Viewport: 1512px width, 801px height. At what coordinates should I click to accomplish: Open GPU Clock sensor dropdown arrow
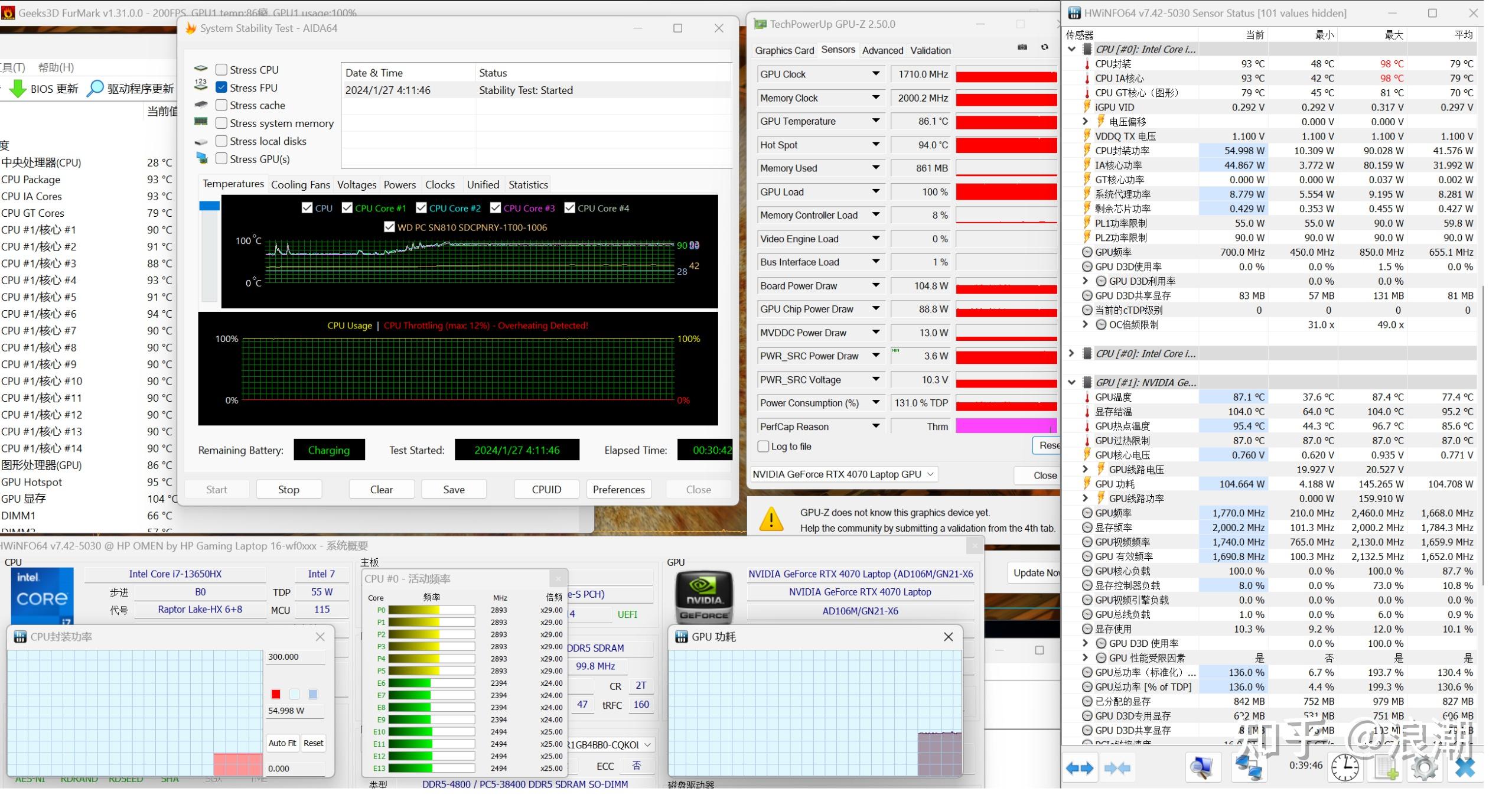point(876,74)
